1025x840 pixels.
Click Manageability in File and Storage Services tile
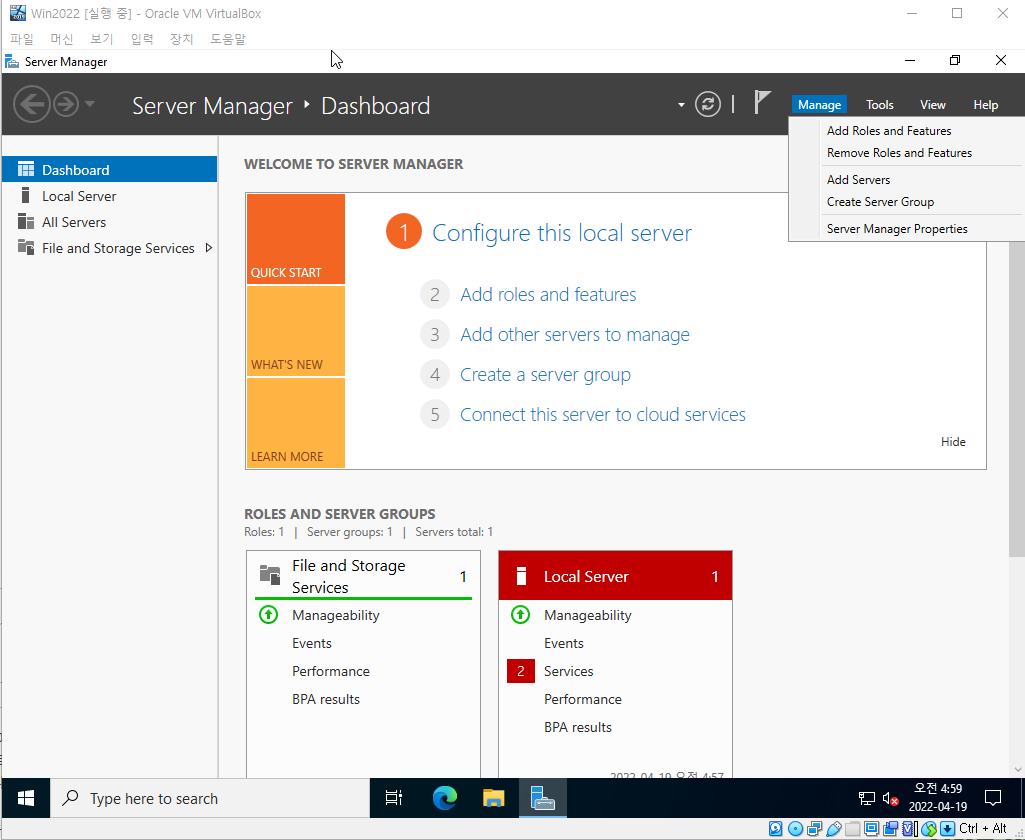[335, 615]
